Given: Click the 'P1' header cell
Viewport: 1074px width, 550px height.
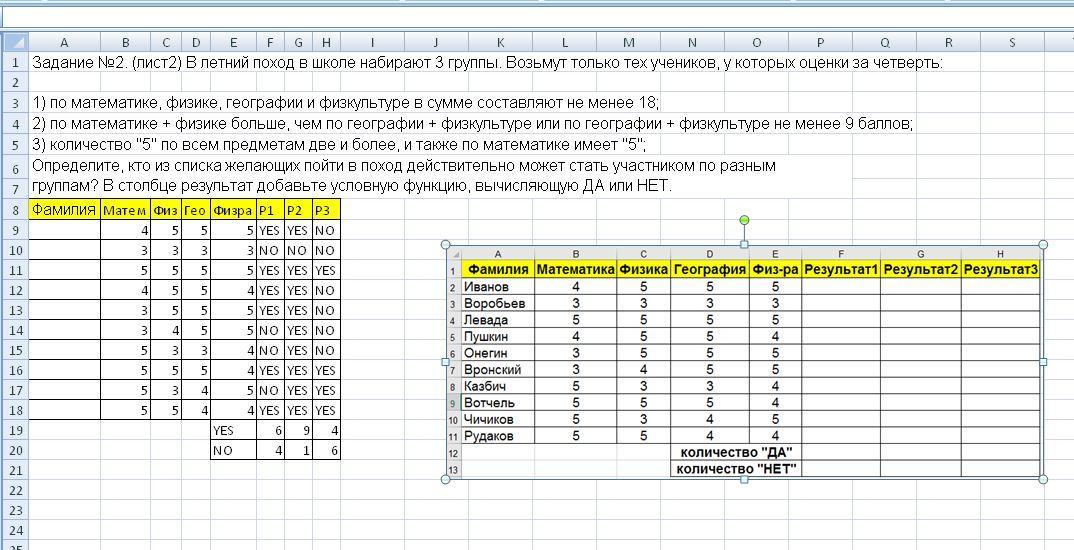Looking at the screenshot, I should click(x=270, y=210).
